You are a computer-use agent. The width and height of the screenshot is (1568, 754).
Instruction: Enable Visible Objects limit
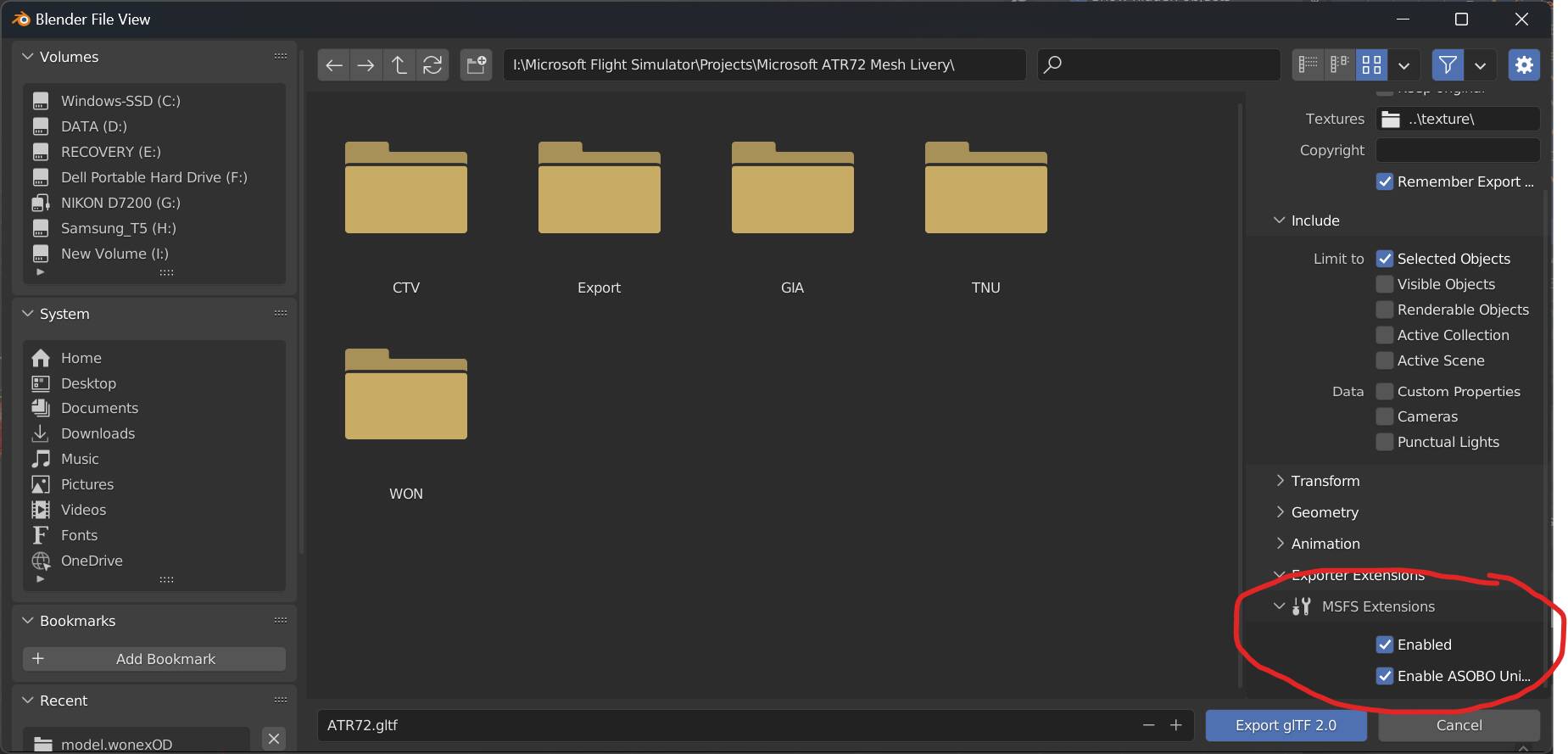(1385, 284)
